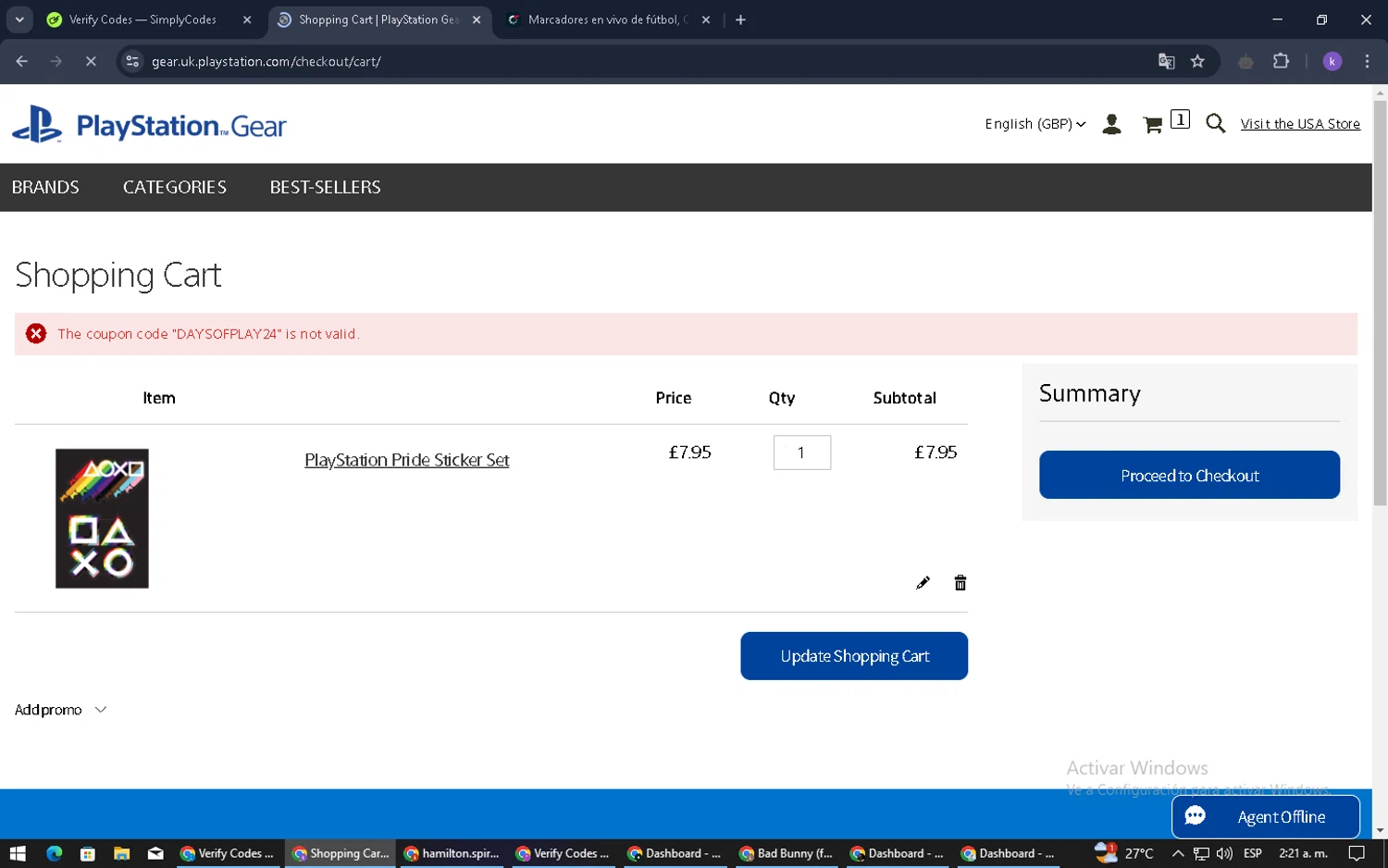Open the Windows Start menu
The image size is (1388, 868).
[18, 853]
